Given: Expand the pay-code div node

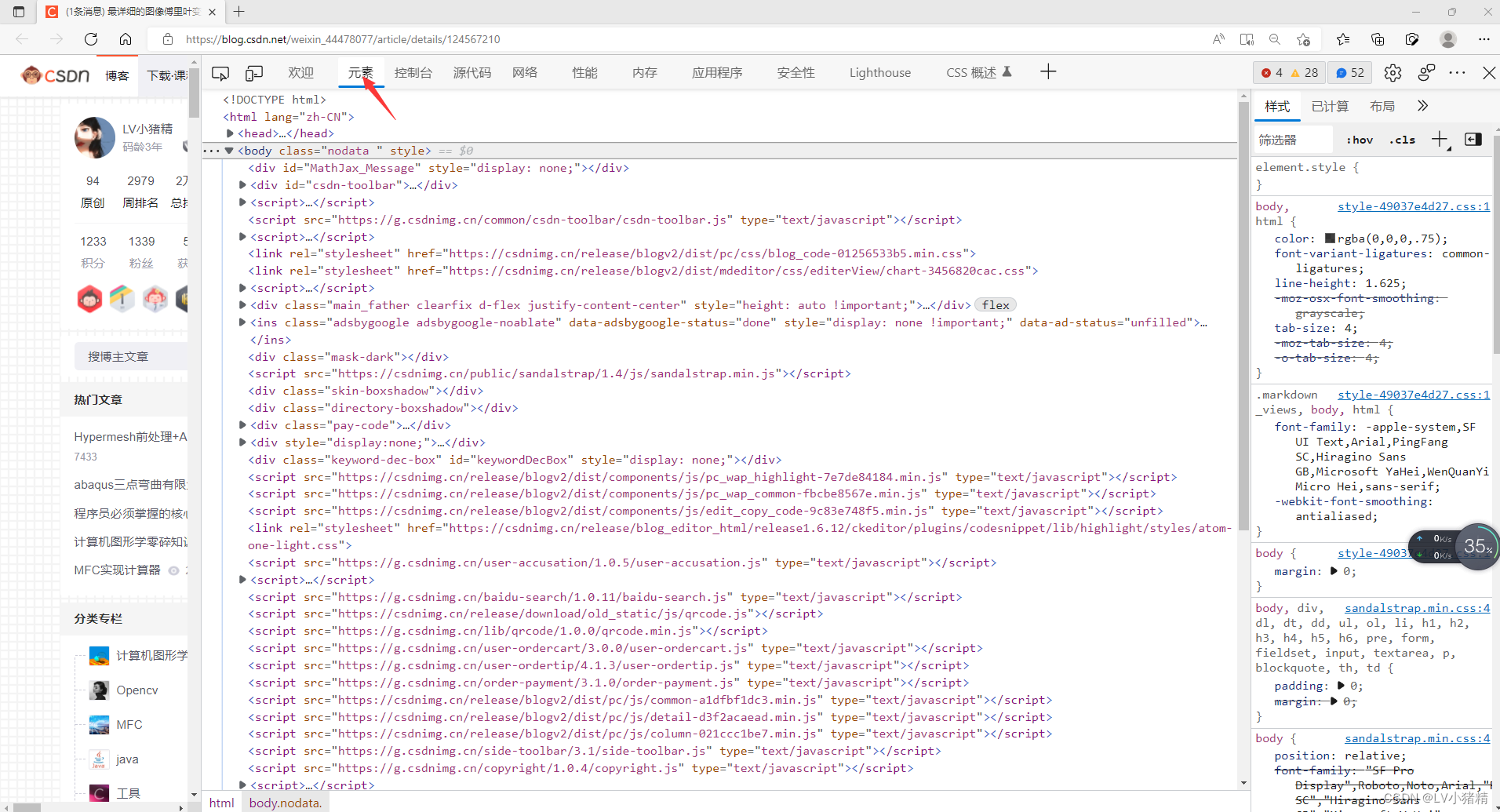Looking at the screenshot, I should tap(242, 425).
